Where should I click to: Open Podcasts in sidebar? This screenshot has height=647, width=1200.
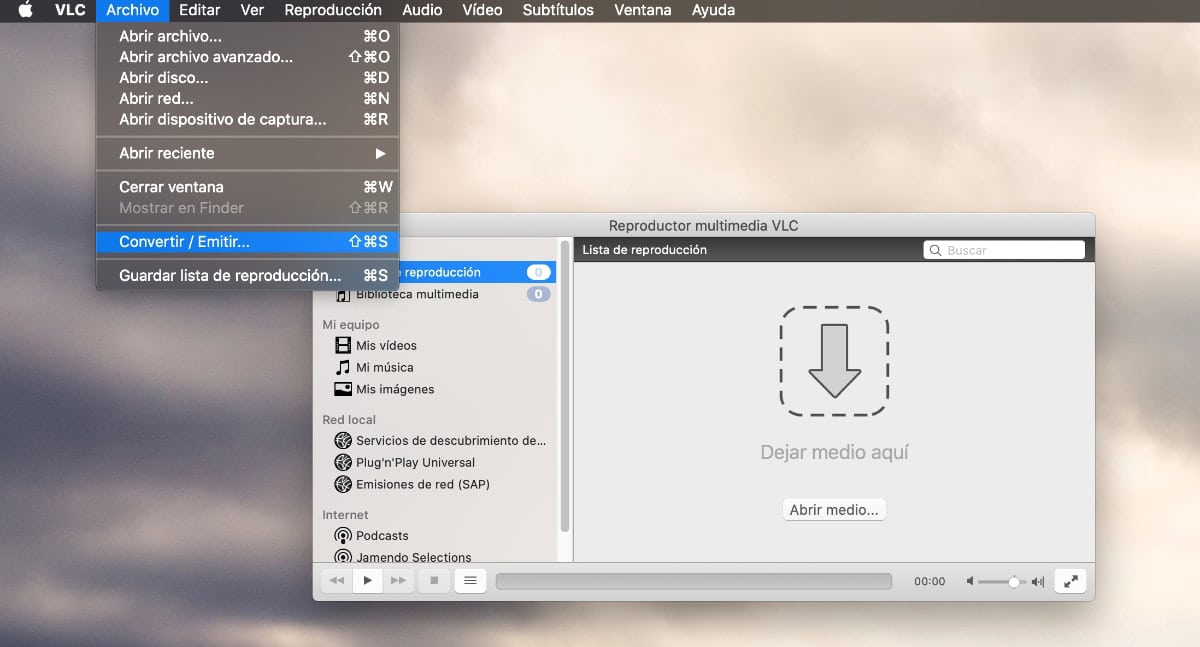[x=382, y=536]
